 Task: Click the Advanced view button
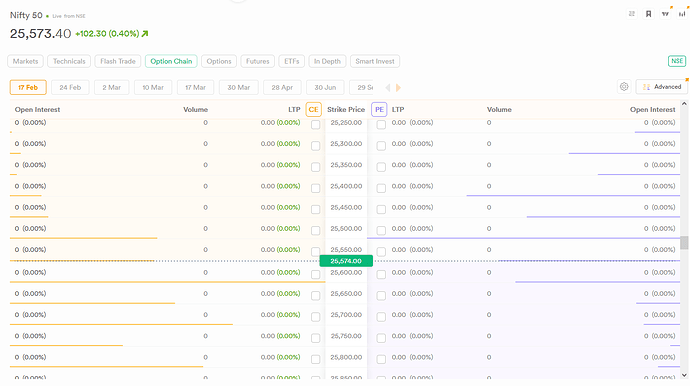pos(662,87)
